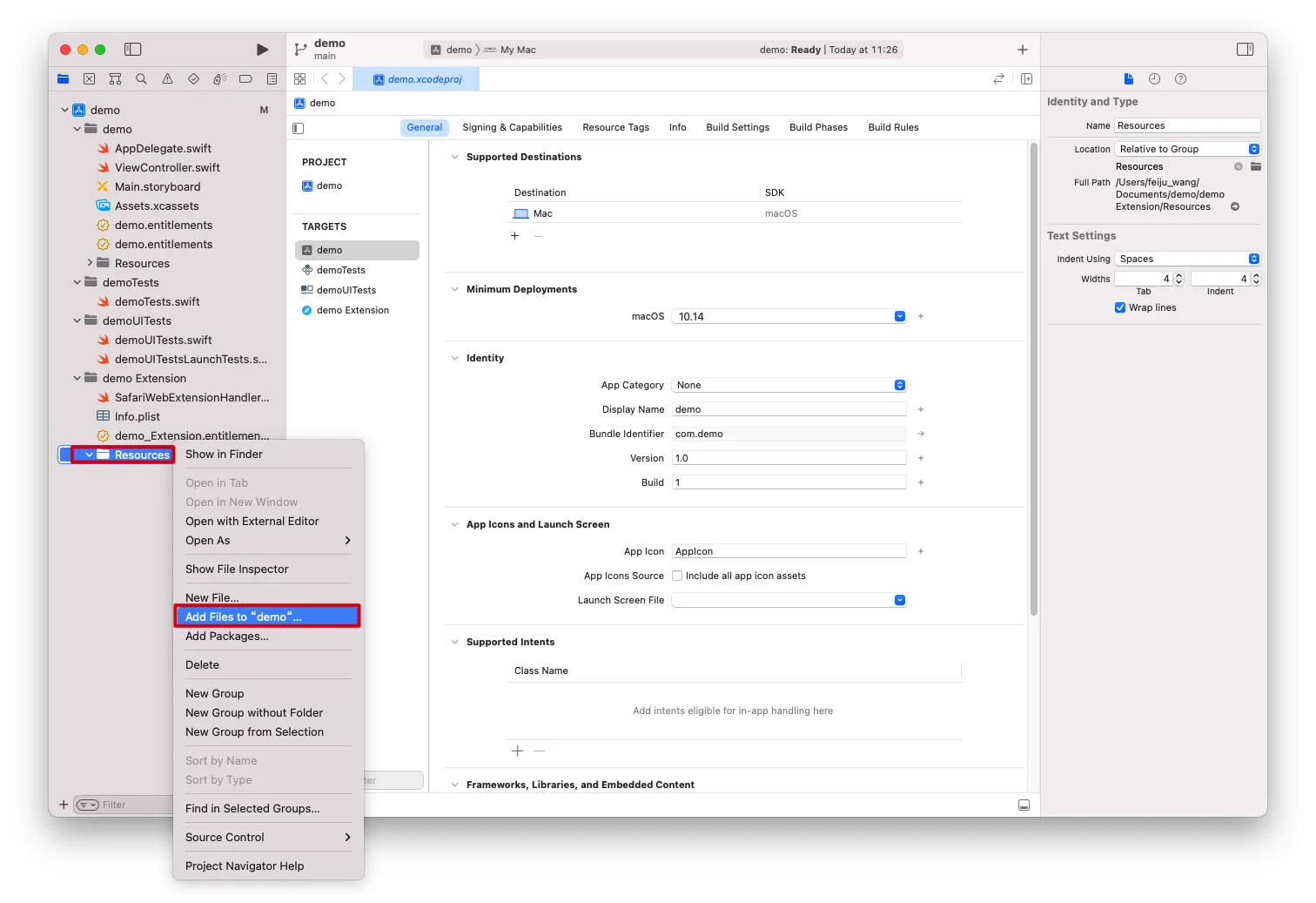This screenshot has width=1316, height=903.
Task: Open the Indent Using Spaces dropdown
Action: tap(1188, 259)
